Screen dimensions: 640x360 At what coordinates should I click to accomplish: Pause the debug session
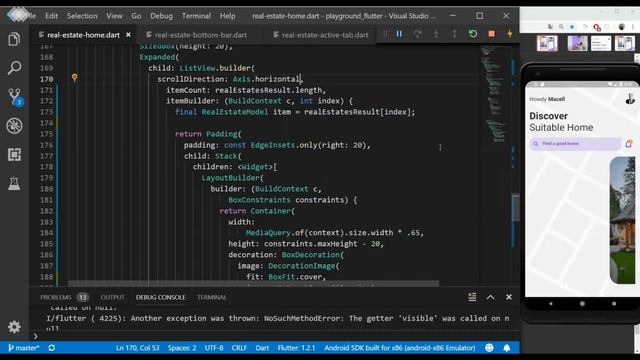point(399,34)
